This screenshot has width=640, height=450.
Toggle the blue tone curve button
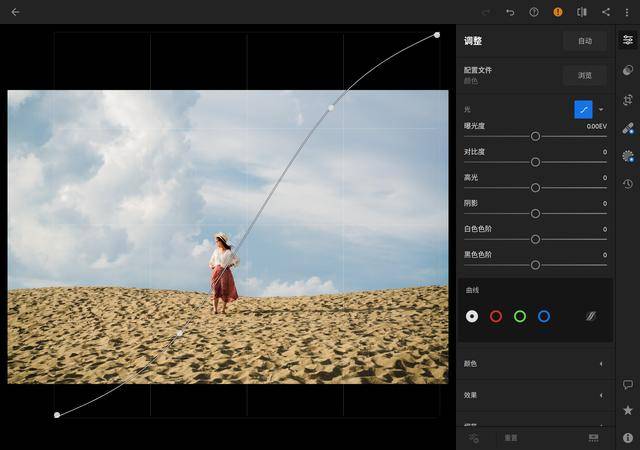pyautogui.click(x=583, y=109)
